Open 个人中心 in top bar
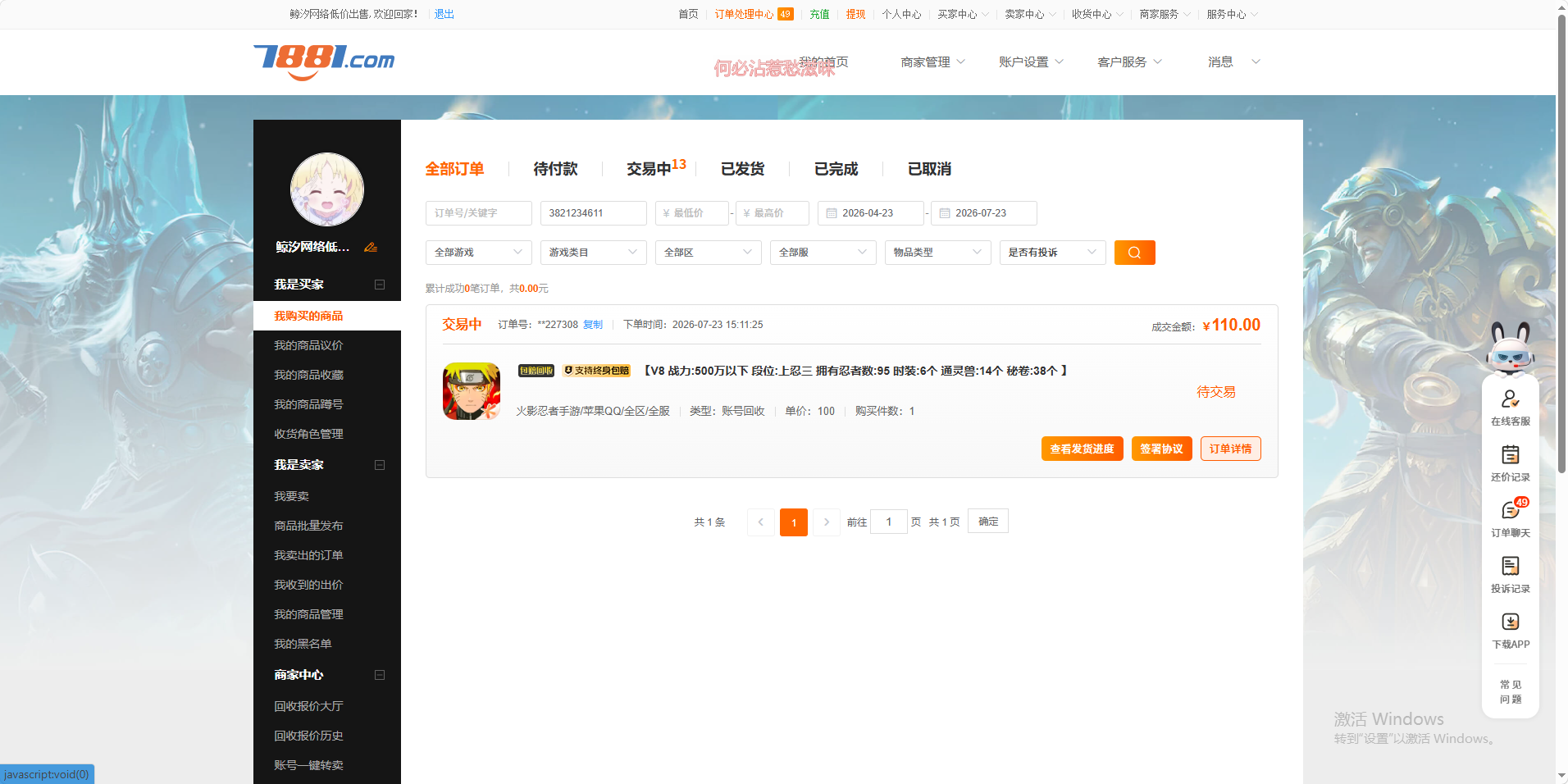This screenshot has width=1568, height=784. coord(901,14)
